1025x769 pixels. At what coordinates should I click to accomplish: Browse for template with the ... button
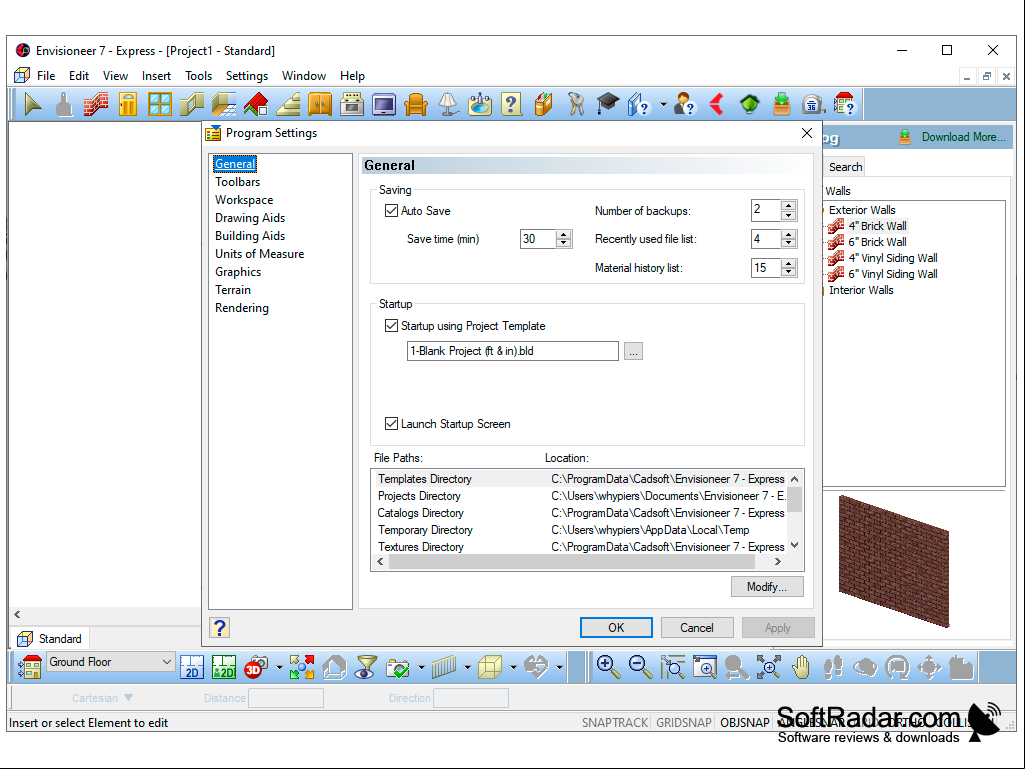(x=633, y=351)
